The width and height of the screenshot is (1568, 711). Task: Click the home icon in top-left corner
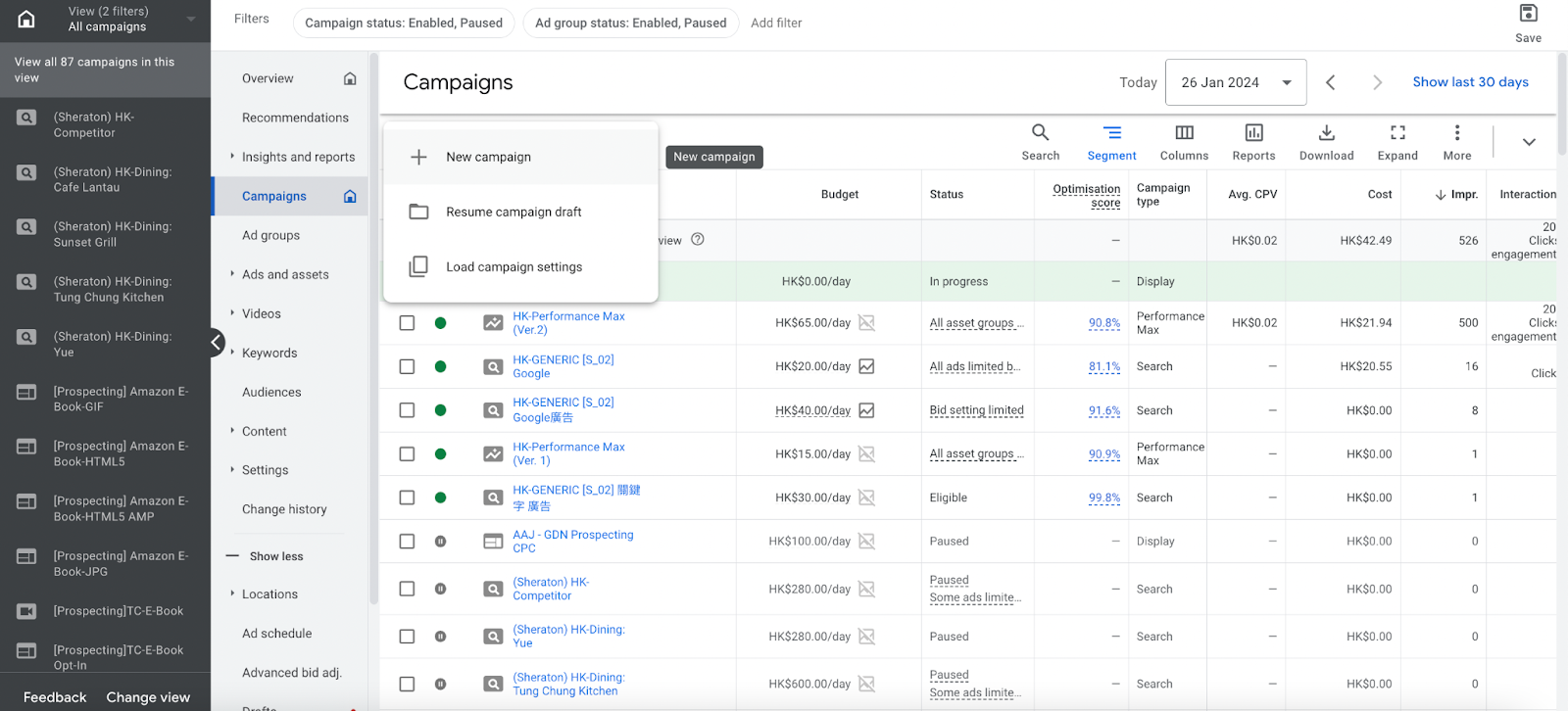click(x=26, y=19)
